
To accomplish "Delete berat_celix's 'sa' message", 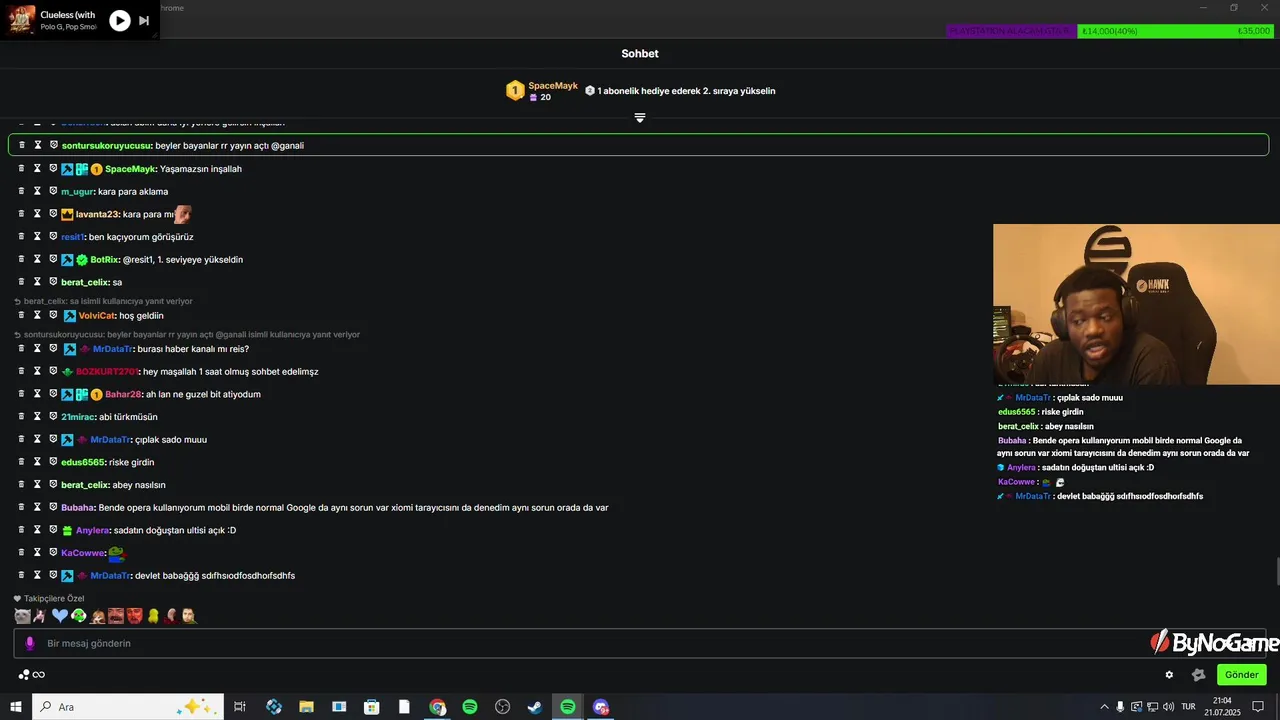I will pyautogui.click(x=22, y=282).
